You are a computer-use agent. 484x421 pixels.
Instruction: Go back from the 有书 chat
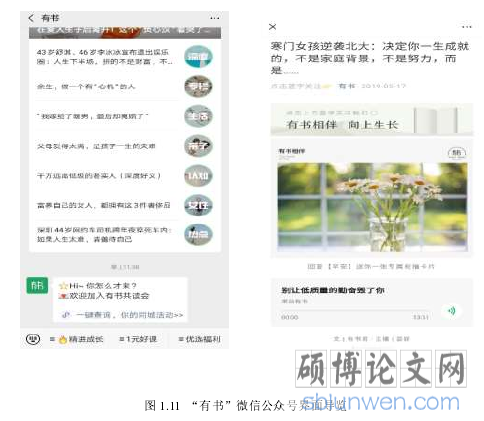(x=31, y=18)
